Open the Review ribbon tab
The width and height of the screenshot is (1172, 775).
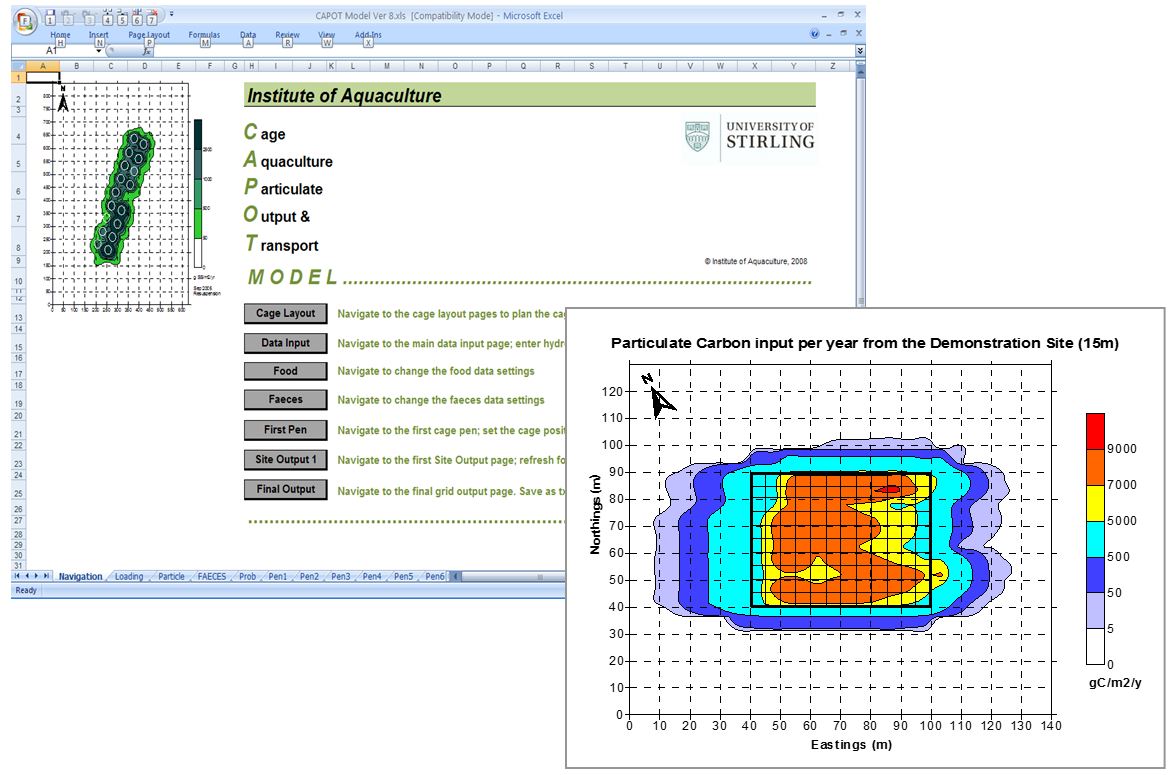[287, 35]
